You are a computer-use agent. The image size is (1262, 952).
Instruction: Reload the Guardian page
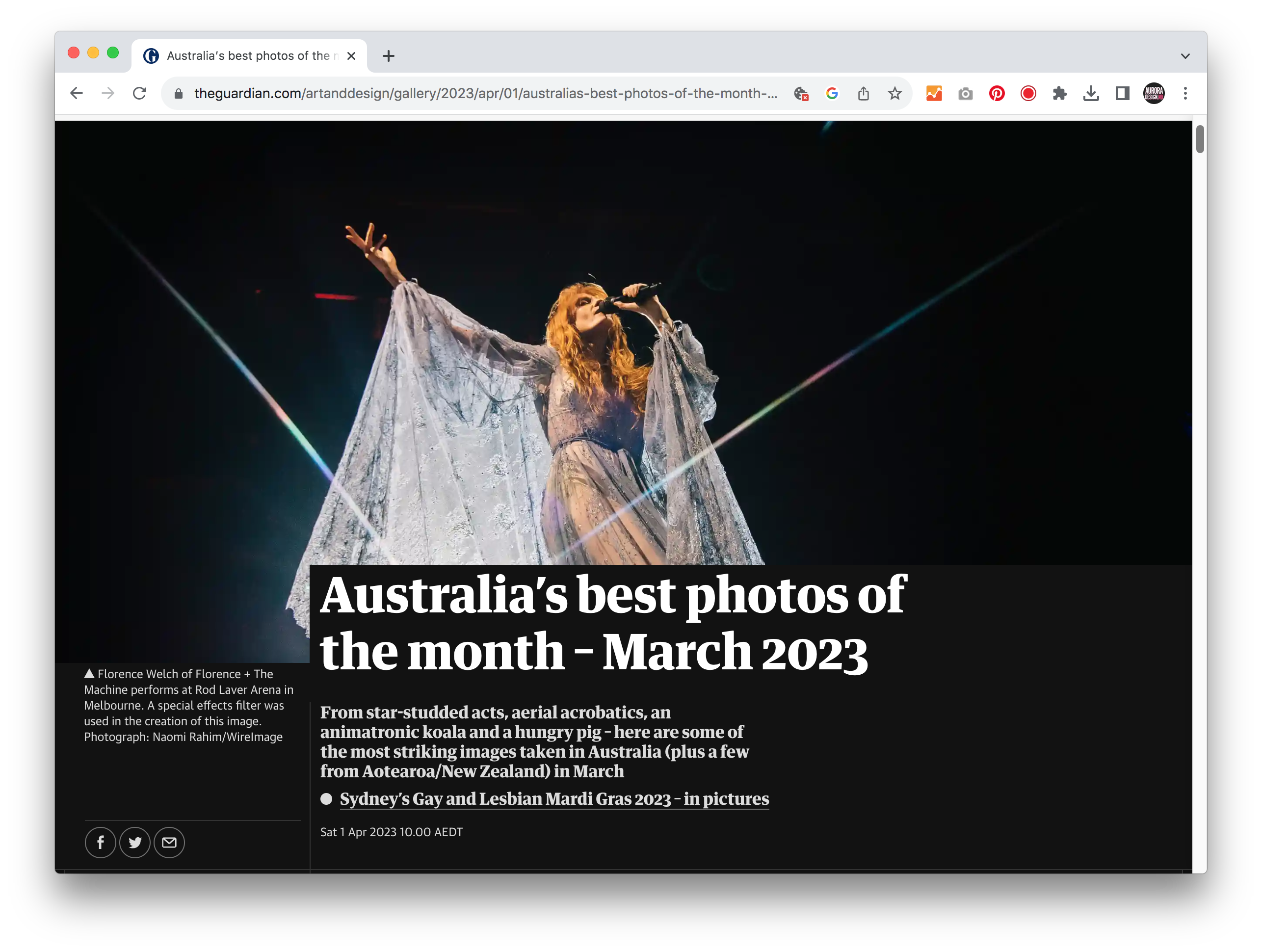tap(140, 93)
